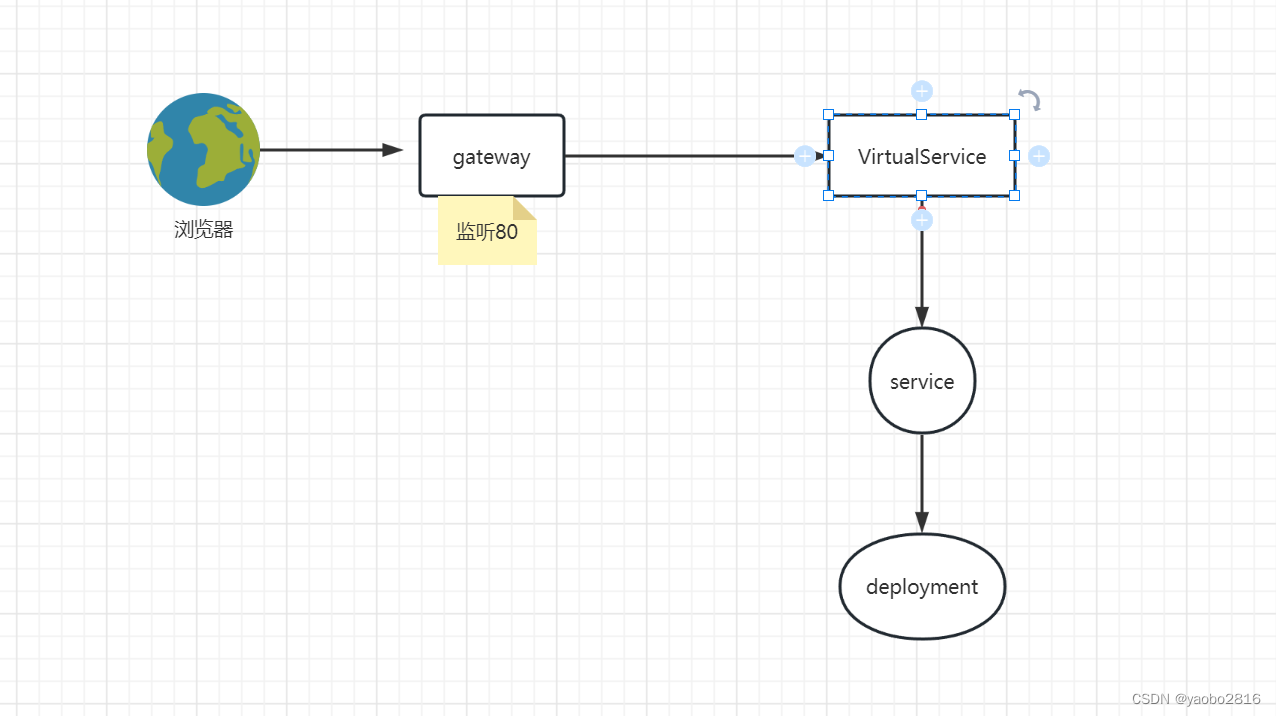This screenshot has height=716, width=1276.
Task: Click the globe icon labeled 浏览器
Action: (203, 149)
